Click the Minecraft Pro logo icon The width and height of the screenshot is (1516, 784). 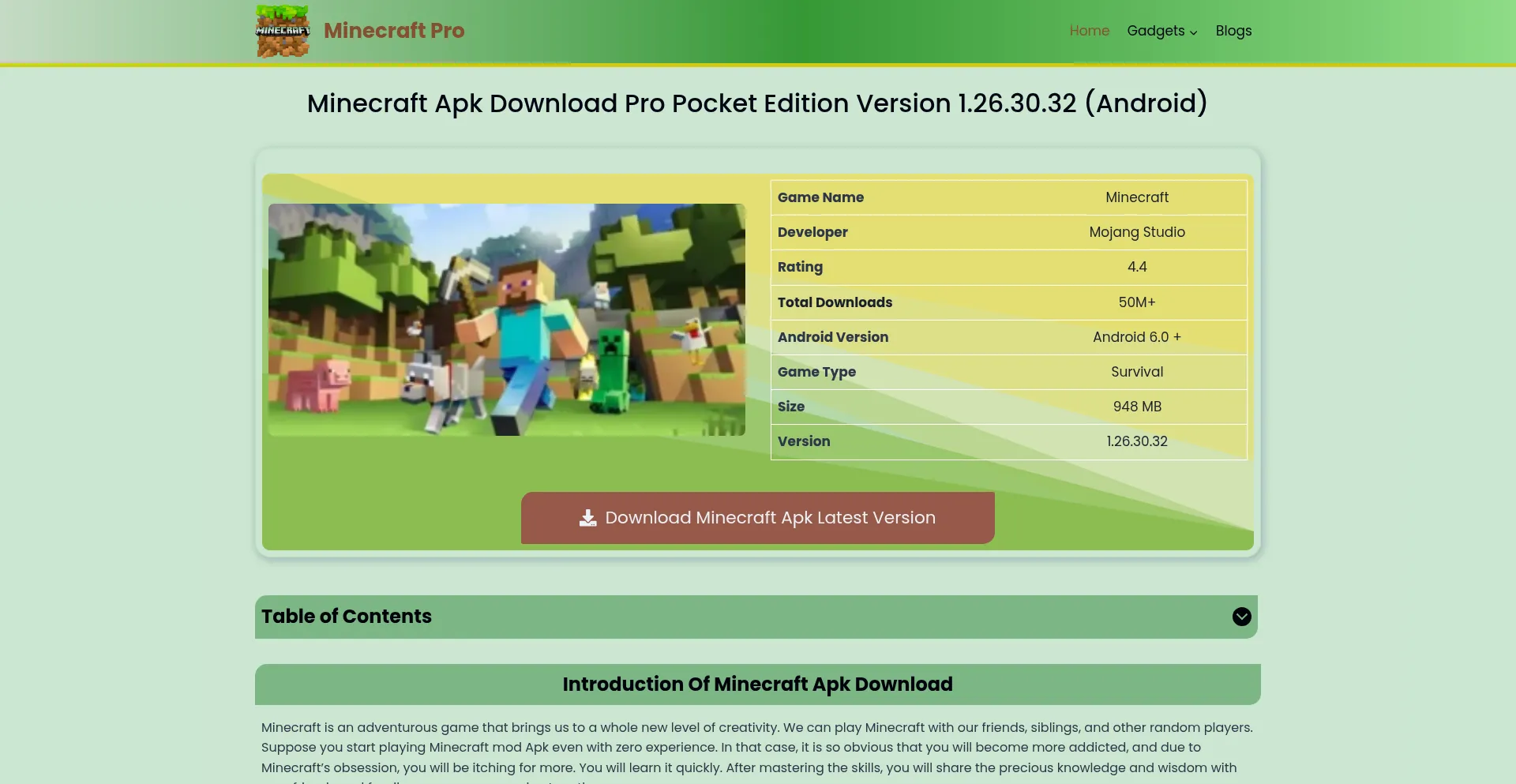[283, 31]
